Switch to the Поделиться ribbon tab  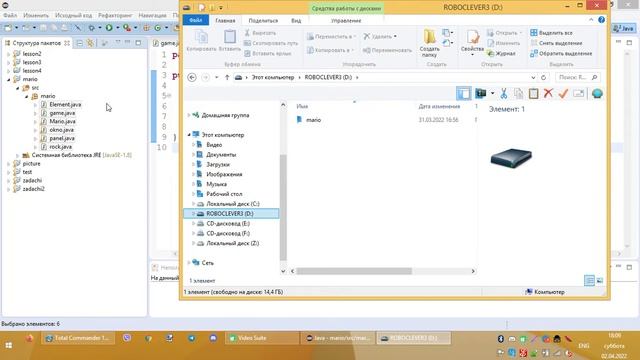click(263, 20)
